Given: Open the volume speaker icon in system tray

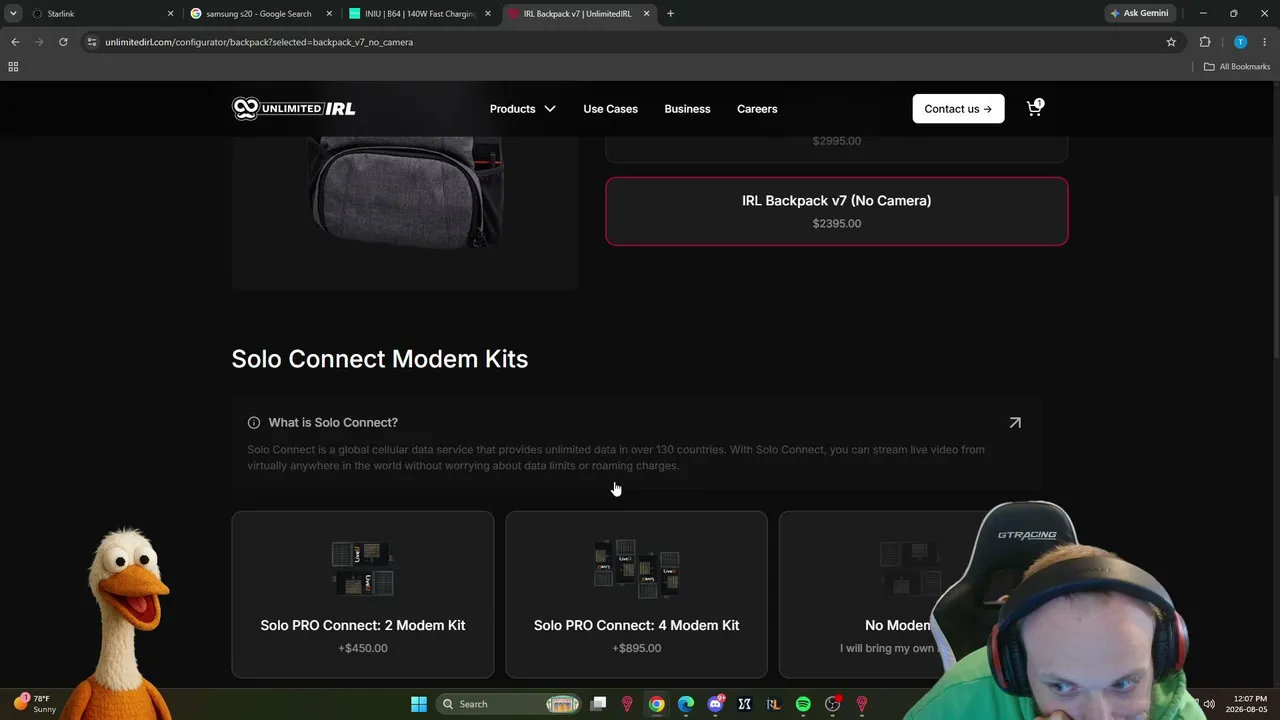Looking at the screenshot, I should (1209, 704).
